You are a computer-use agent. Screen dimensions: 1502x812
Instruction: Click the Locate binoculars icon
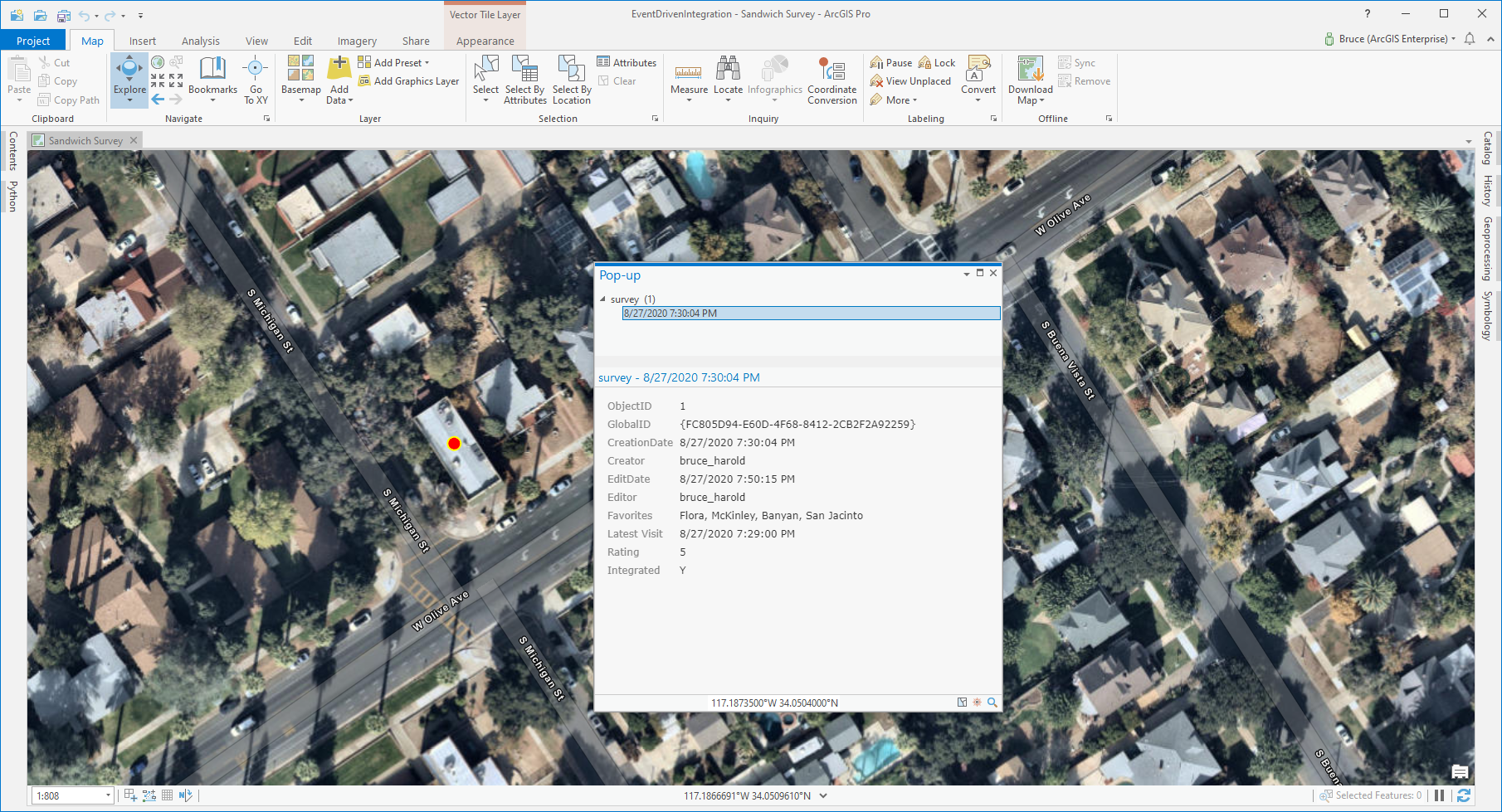click(728, 69)
